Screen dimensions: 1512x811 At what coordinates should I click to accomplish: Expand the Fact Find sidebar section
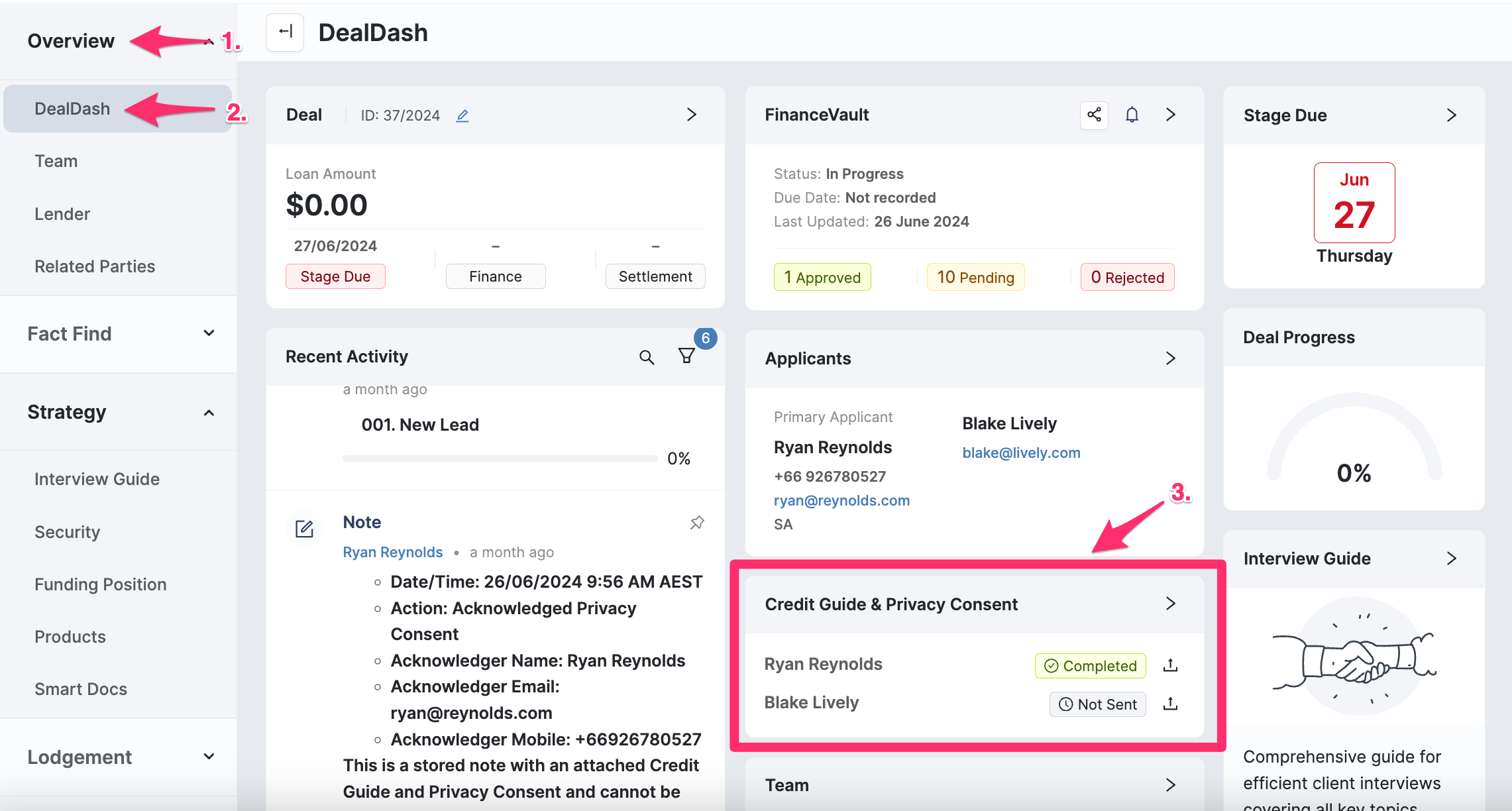[209, 333]
